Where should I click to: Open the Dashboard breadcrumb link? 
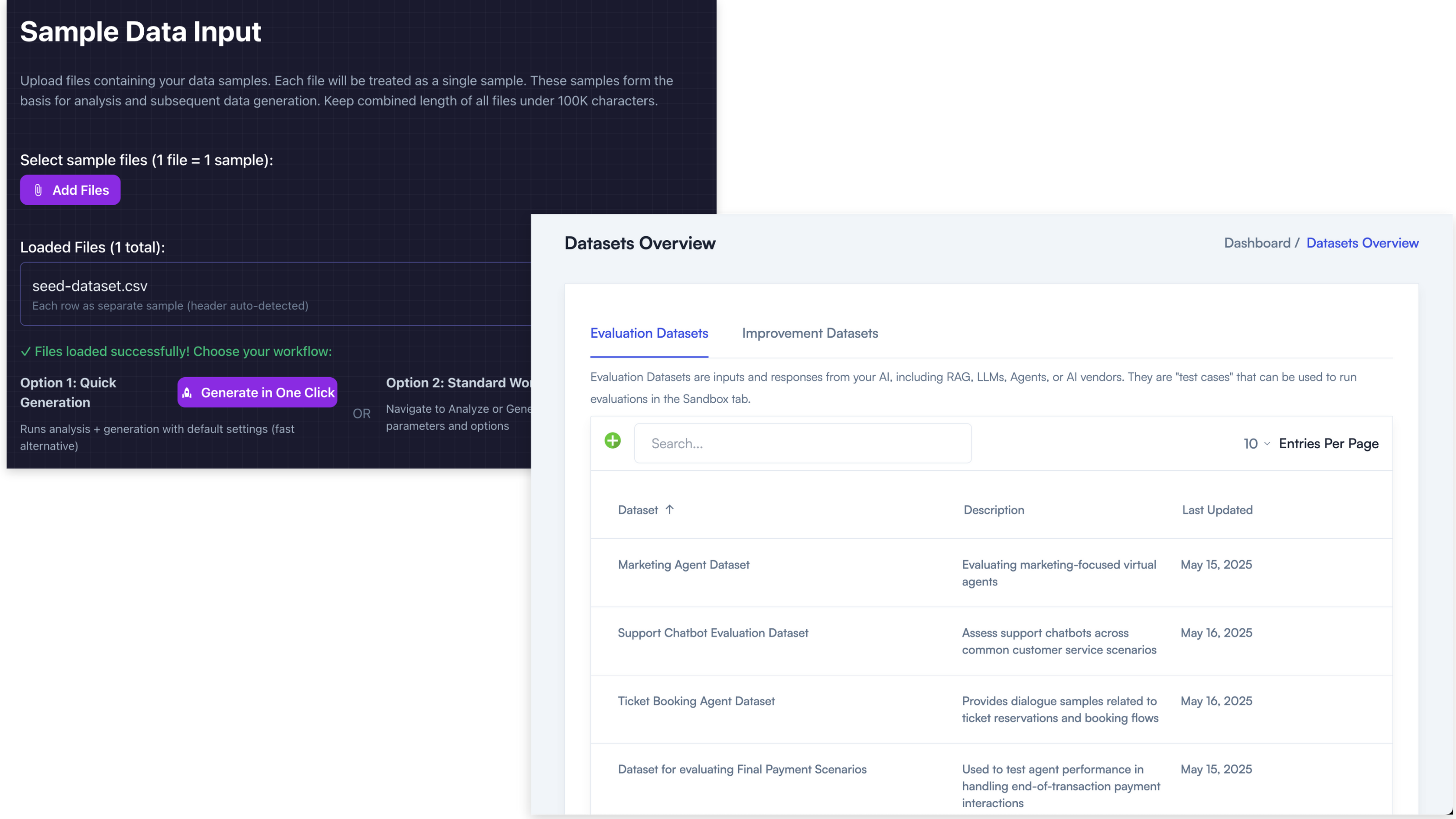[x=1258, y=243]
